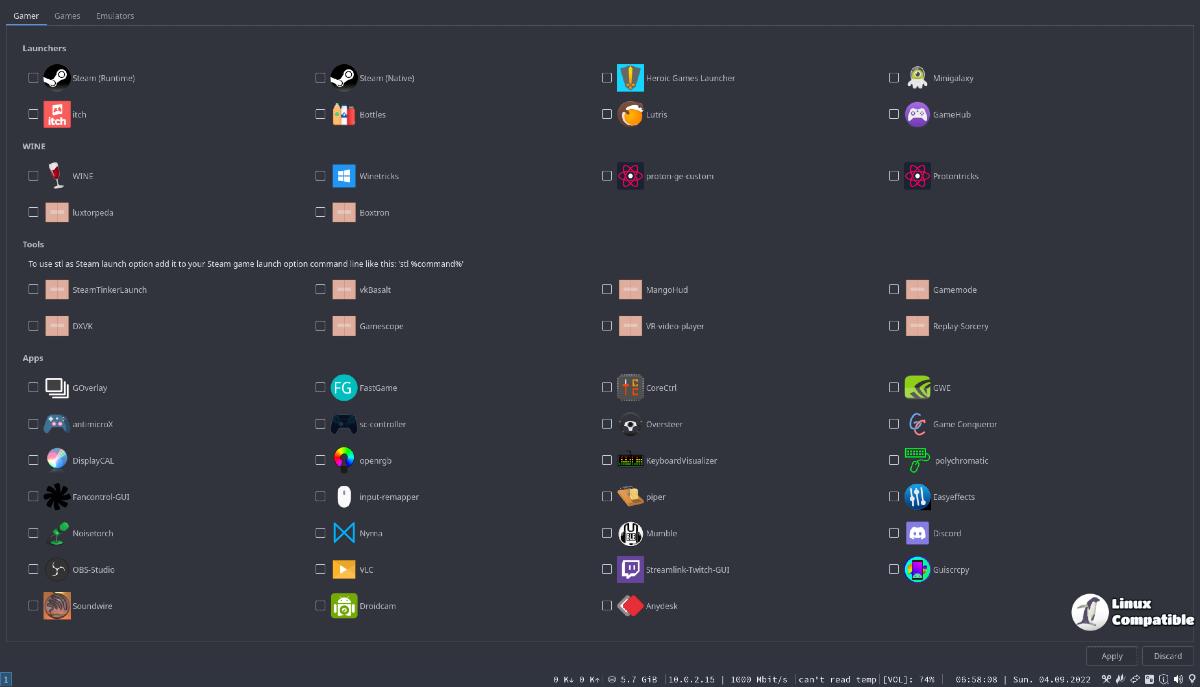Switch to the Games tab
The image size is (1200, 687).
coord(67,16)
